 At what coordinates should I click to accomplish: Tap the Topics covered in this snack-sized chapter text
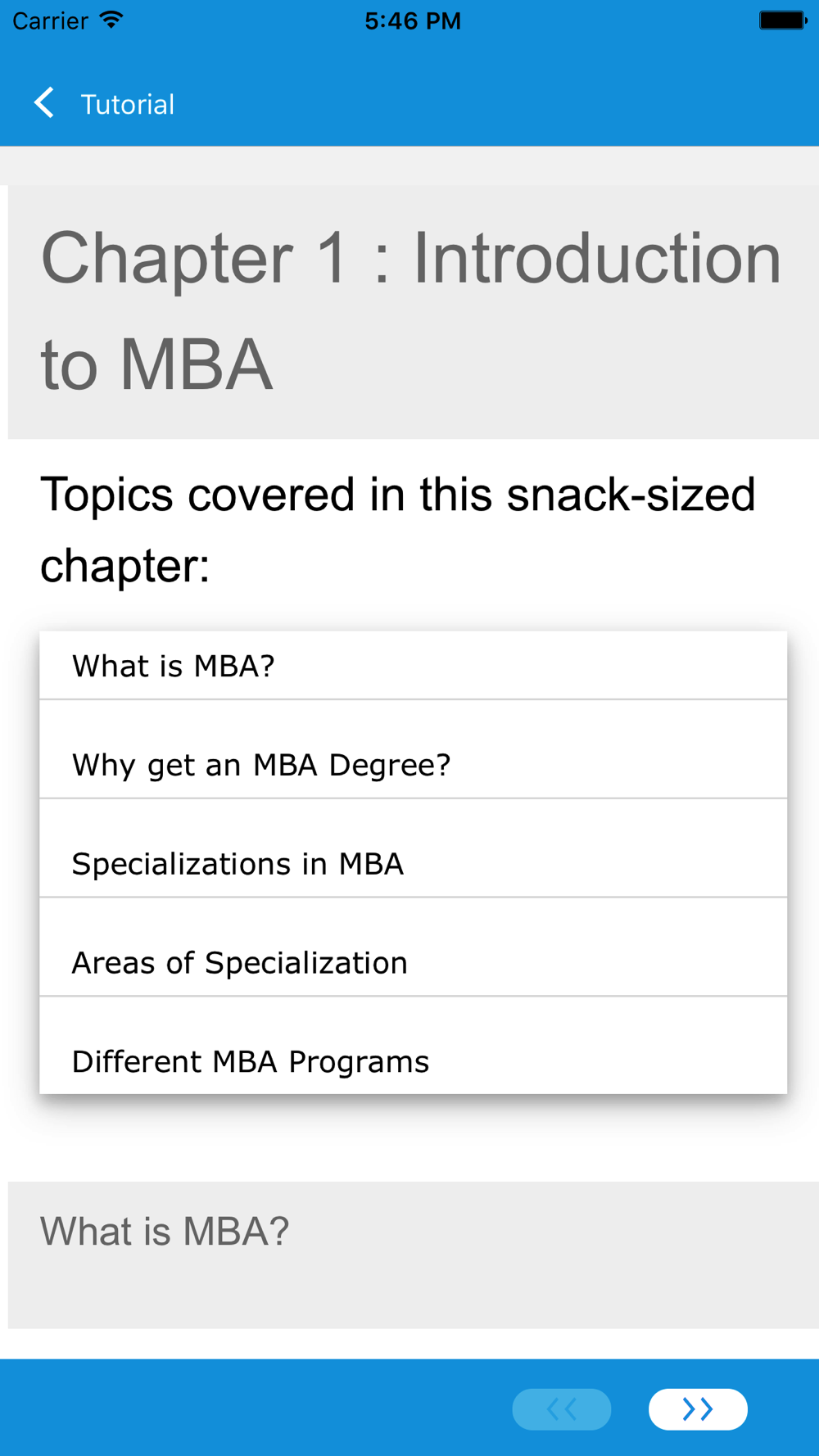pos(397,530)
